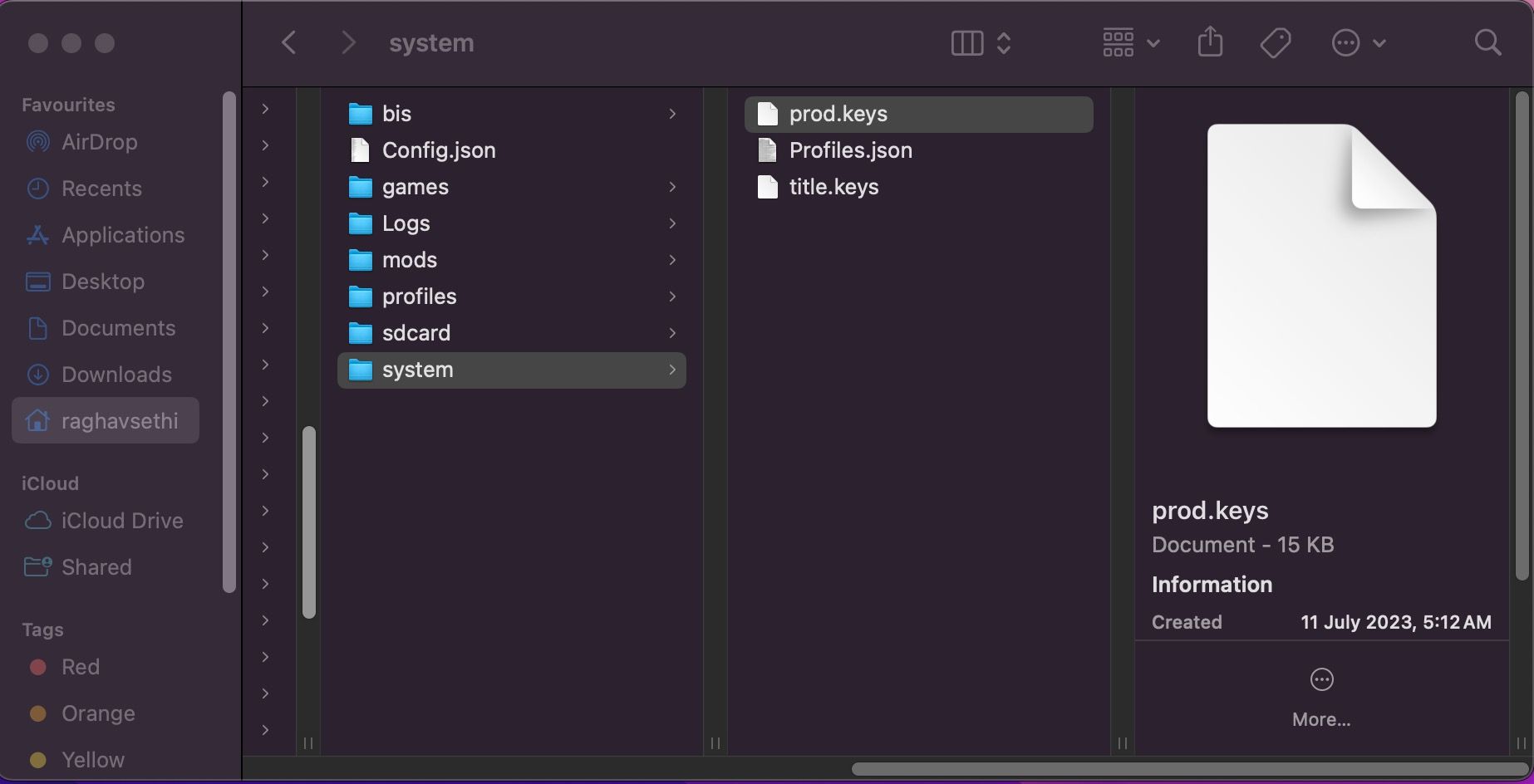Select the Profiles.json file
The width and height of the screenshot is (1534, 784).
[850, 150]
